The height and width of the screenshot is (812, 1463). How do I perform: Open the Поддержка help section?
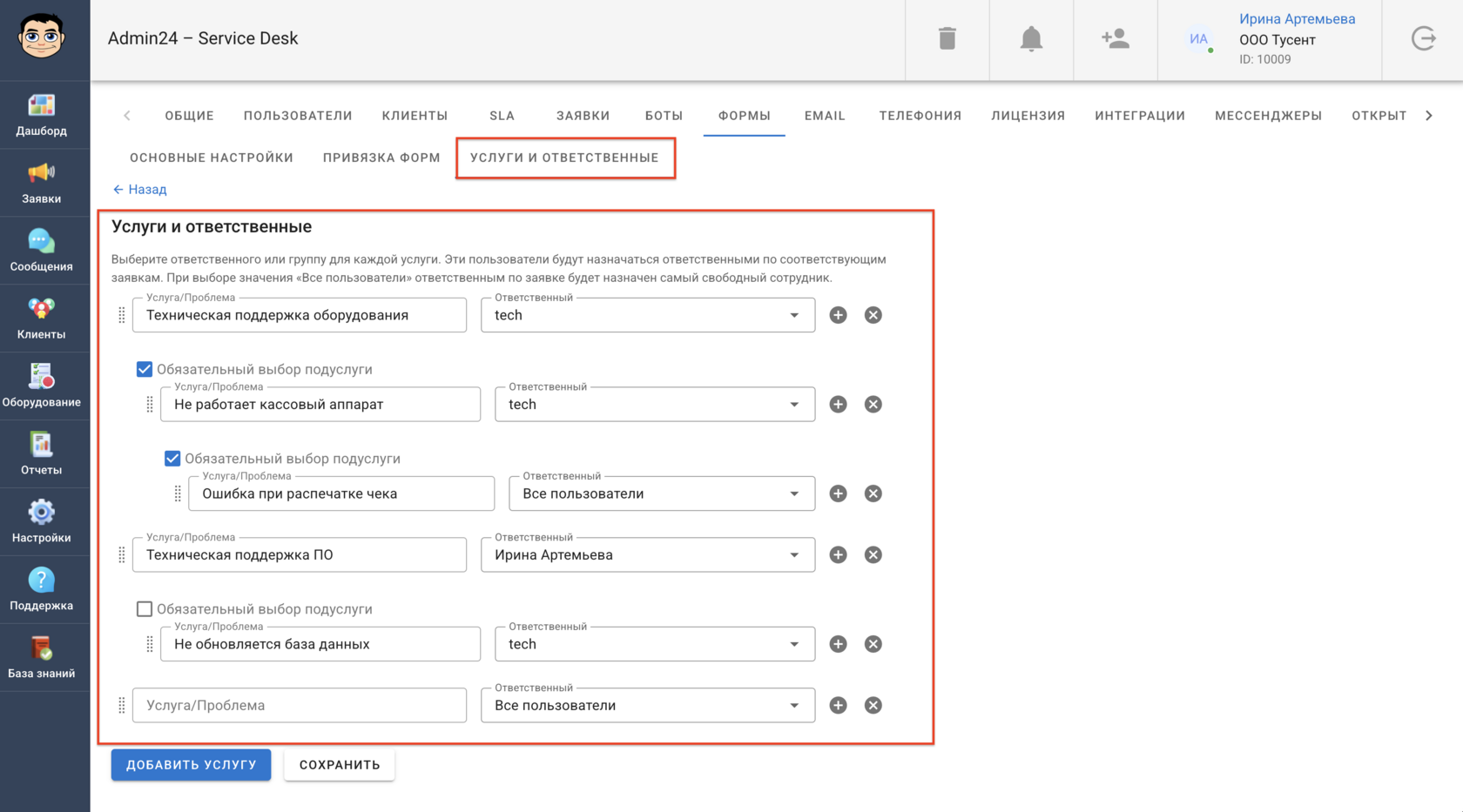click(x=41, y=590)
